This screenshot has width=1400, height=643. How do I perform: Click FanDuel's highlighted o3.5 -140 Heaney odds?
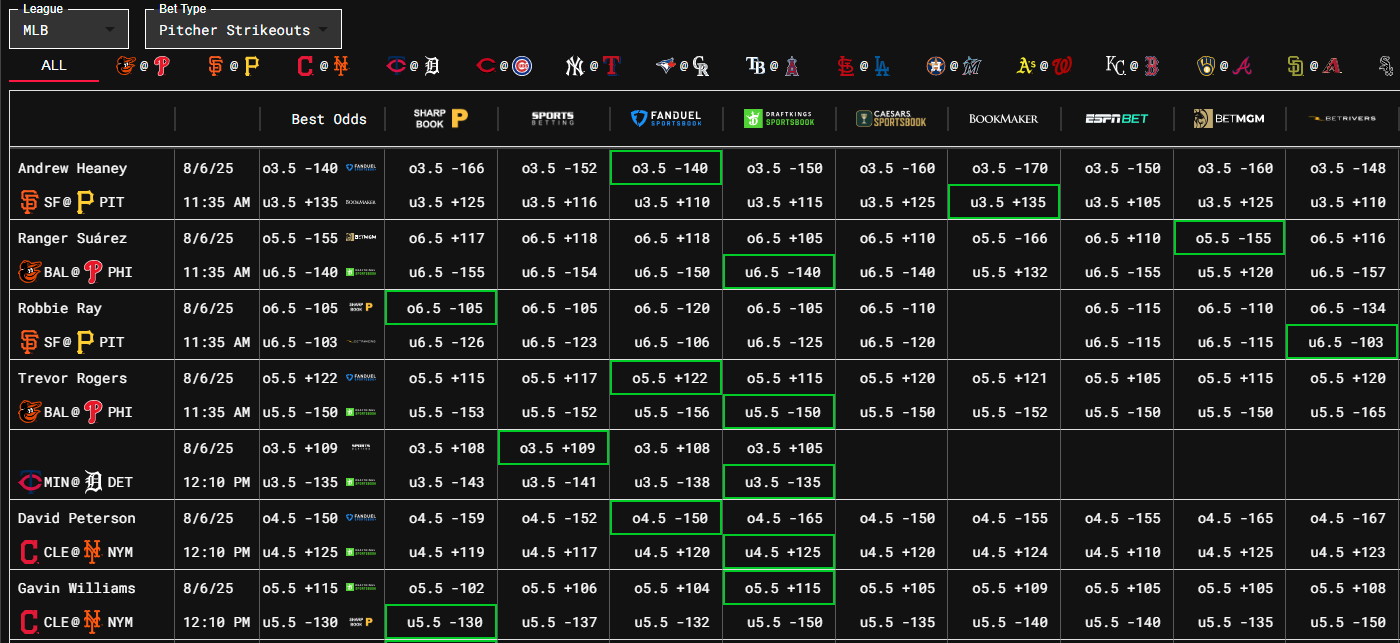[x=666, y=168]
